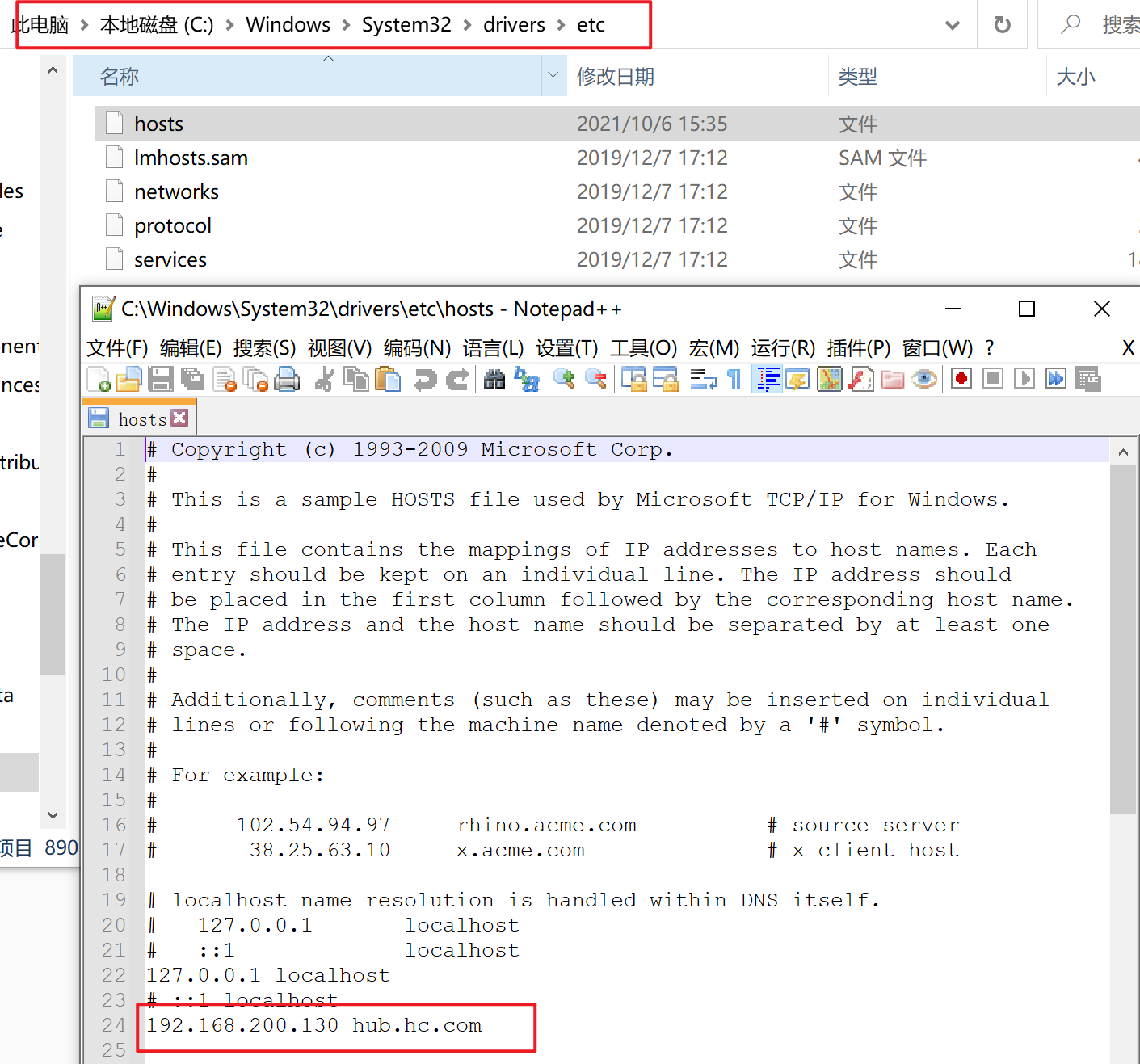Expand the address bar history dropdown
The image size is (1140, 1064).
coord(953,25)
